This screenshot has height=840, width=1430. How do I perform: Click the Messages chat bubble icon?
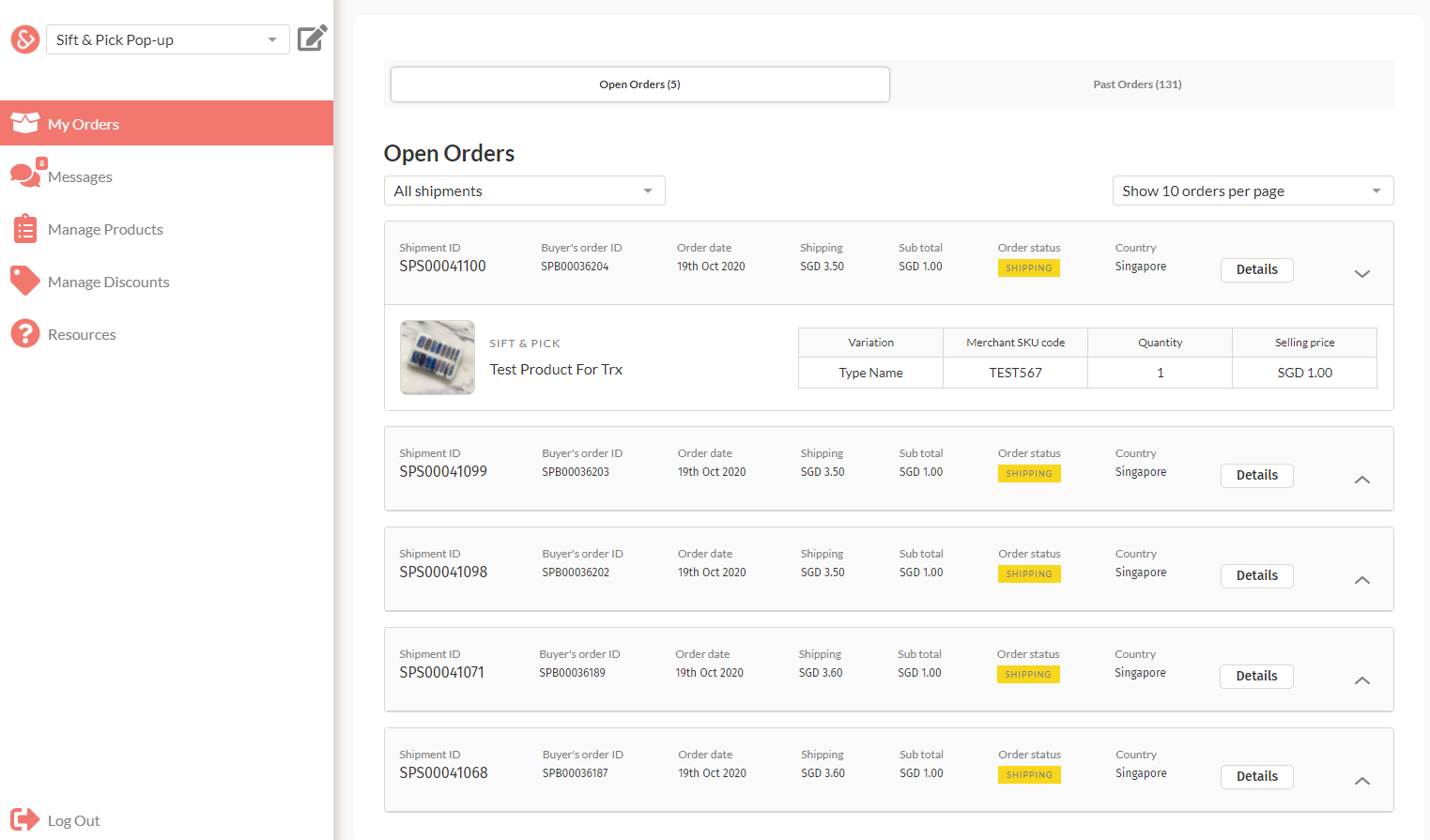point(25,176)
